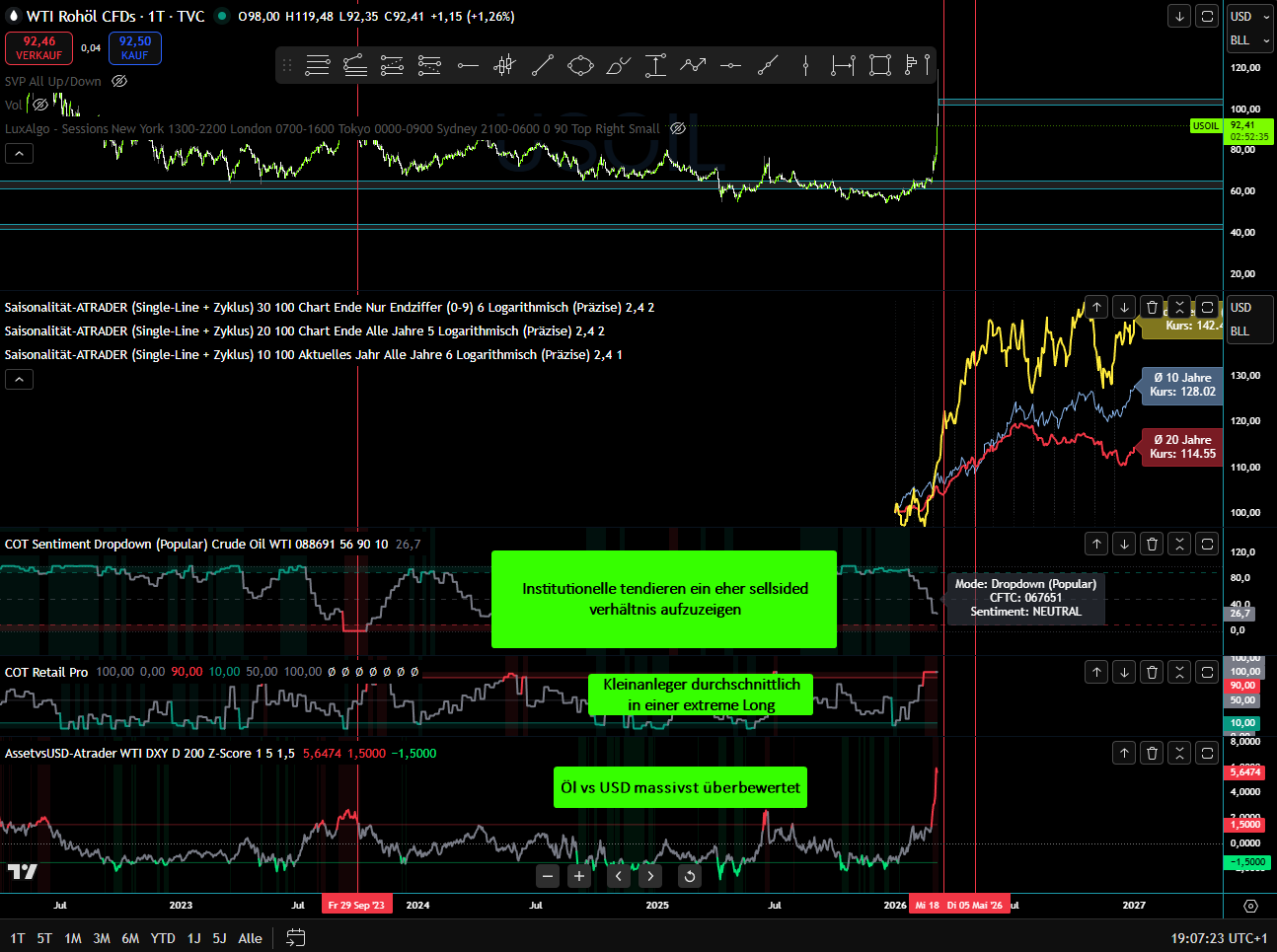Select the trend line drawing tool

tap(543, 65)
